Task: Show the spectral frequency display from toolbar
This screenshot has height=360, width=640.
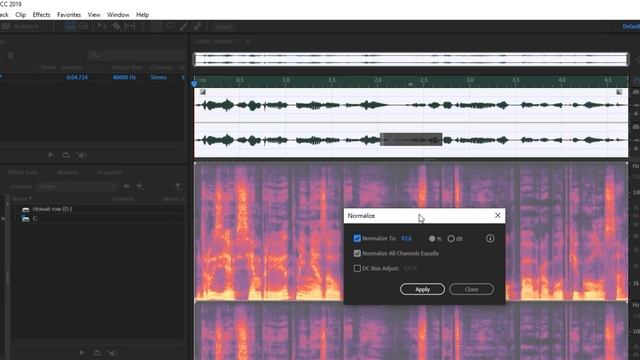Action: click(x=70, y=27)
